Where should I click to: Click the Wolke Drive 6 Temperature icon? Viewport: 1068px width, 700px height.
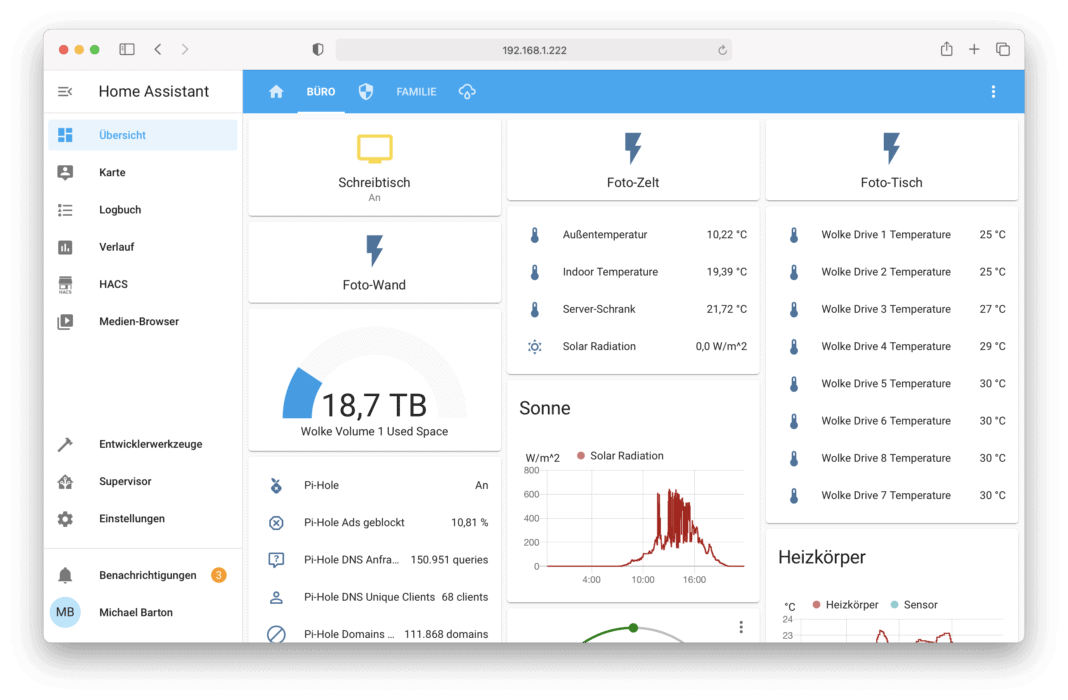(794, 421)
